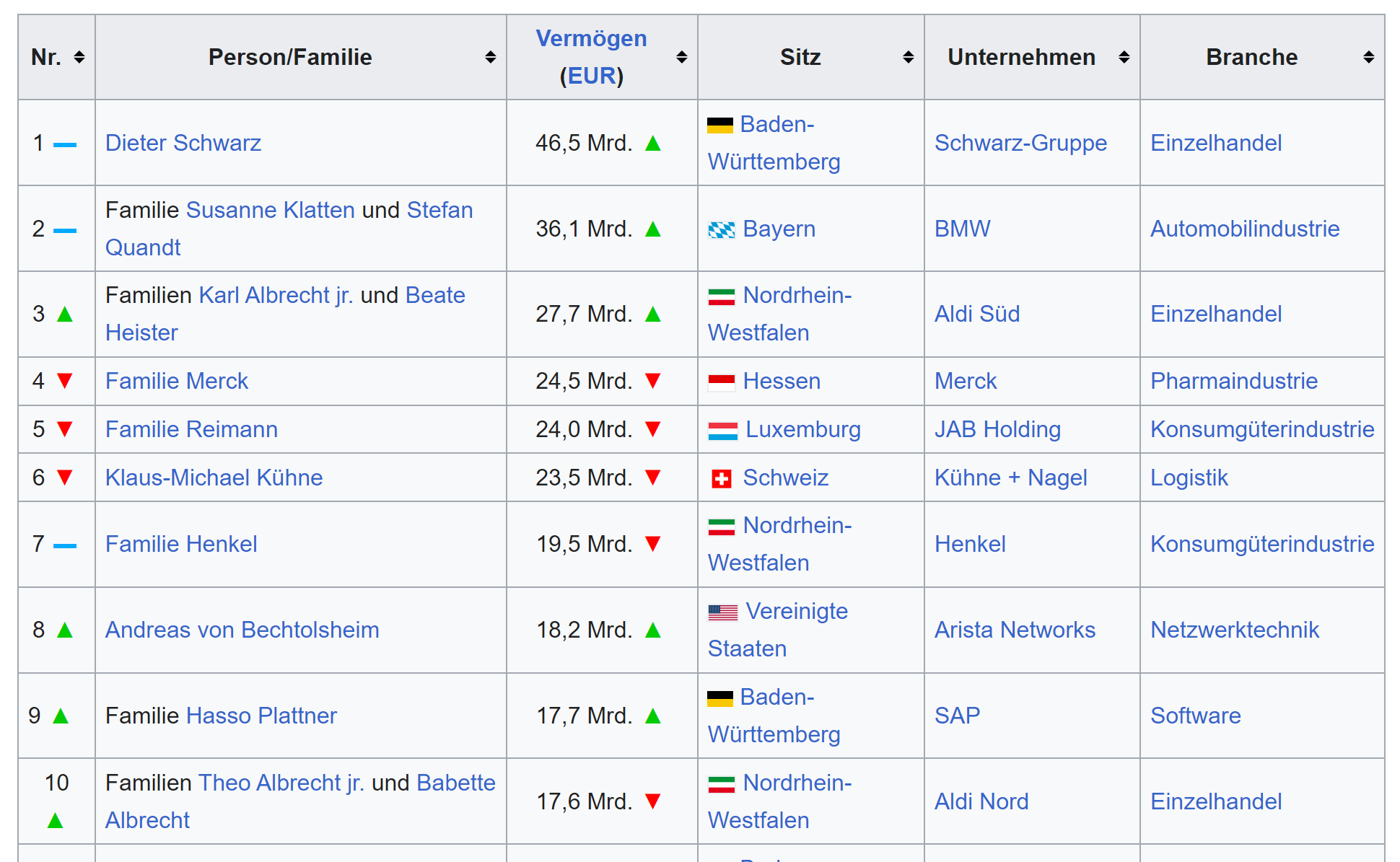Open the Netzwerktechnik link
This screenshot has height=862, width=1400.
click(1234, 630)
